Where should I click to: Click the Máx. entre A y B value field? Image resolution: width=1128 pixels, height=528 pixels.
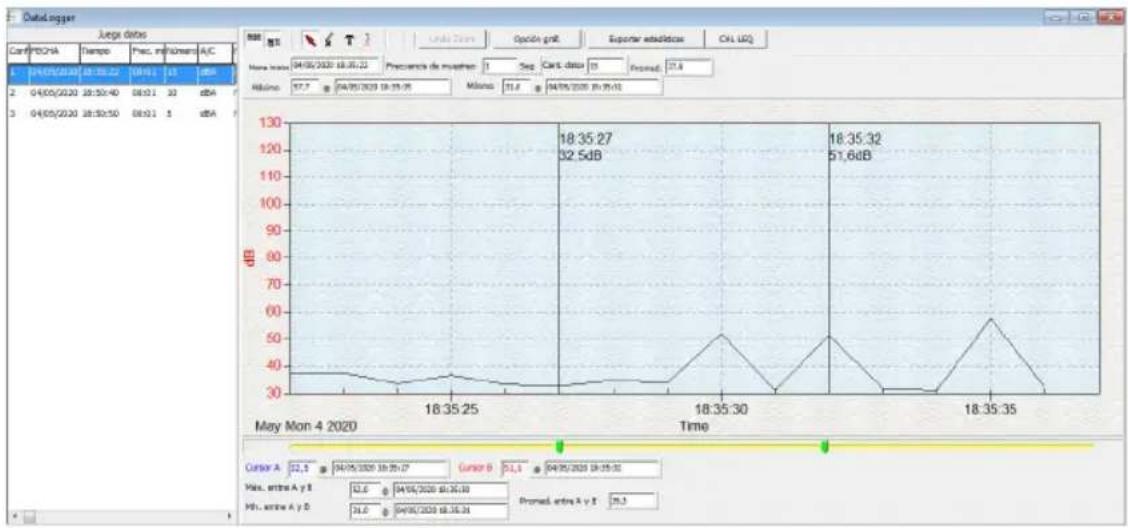point(364,491)
